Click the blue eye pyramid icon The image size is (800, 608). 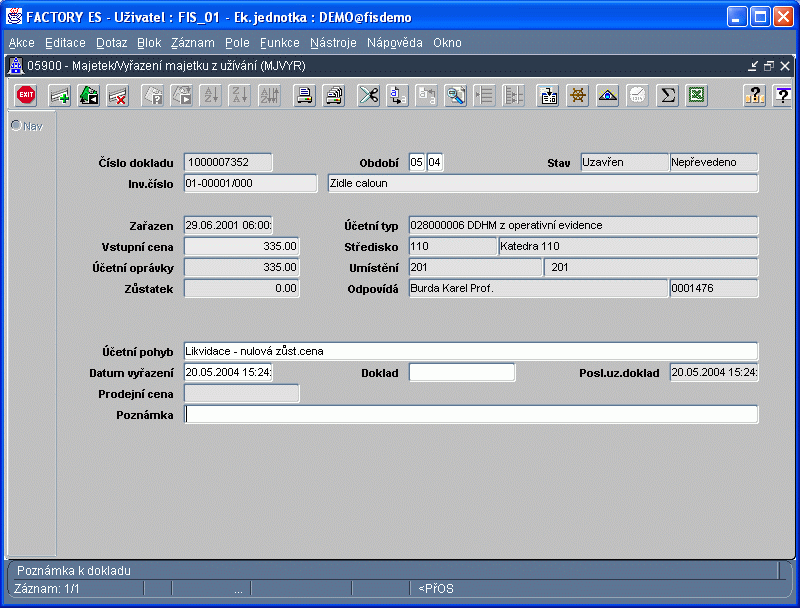coord(608,95)
